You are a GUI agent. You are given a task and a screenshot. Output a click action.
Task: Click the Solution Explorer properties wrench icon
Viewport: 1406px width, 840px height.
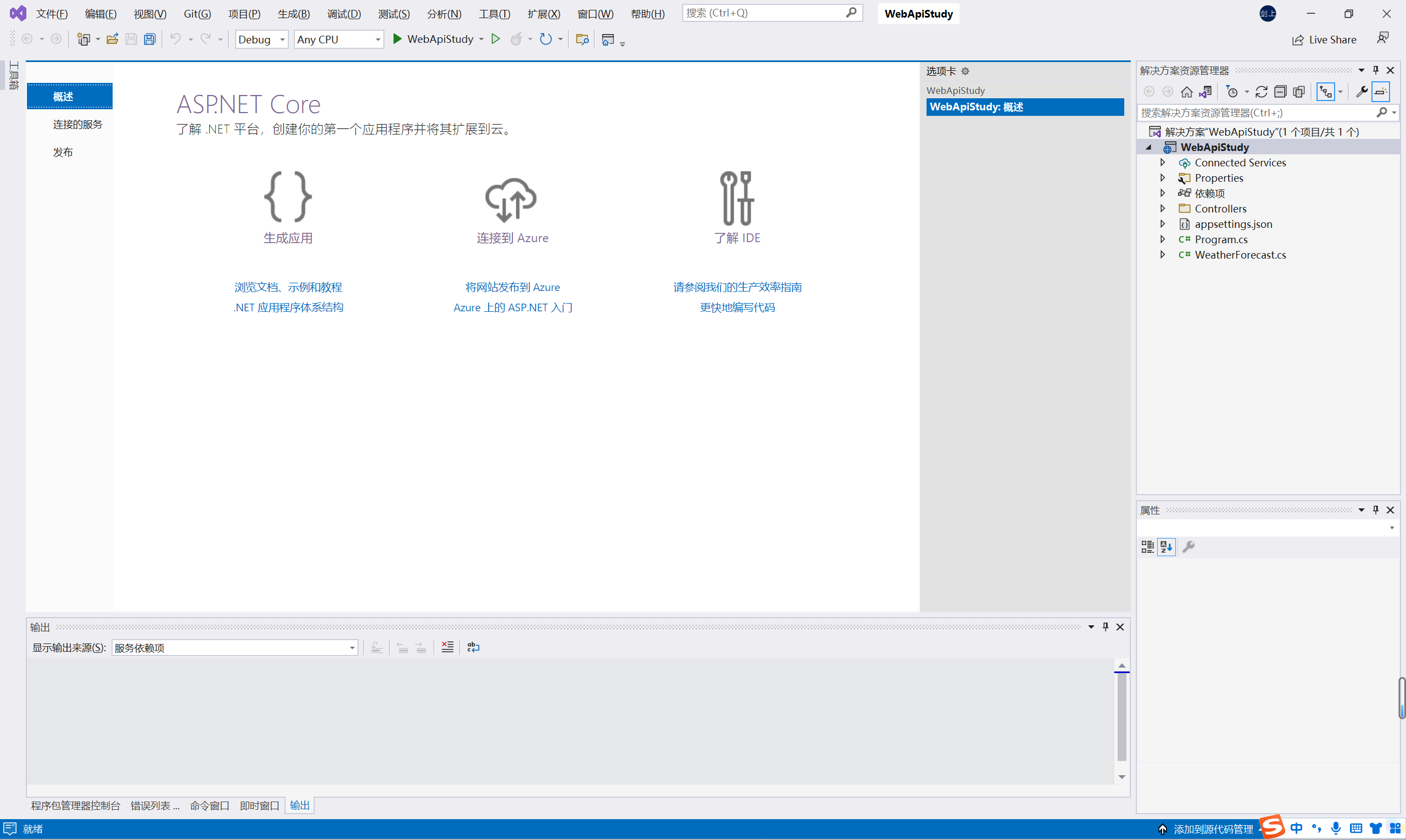pyautogui.click(x=1362, y=92)
